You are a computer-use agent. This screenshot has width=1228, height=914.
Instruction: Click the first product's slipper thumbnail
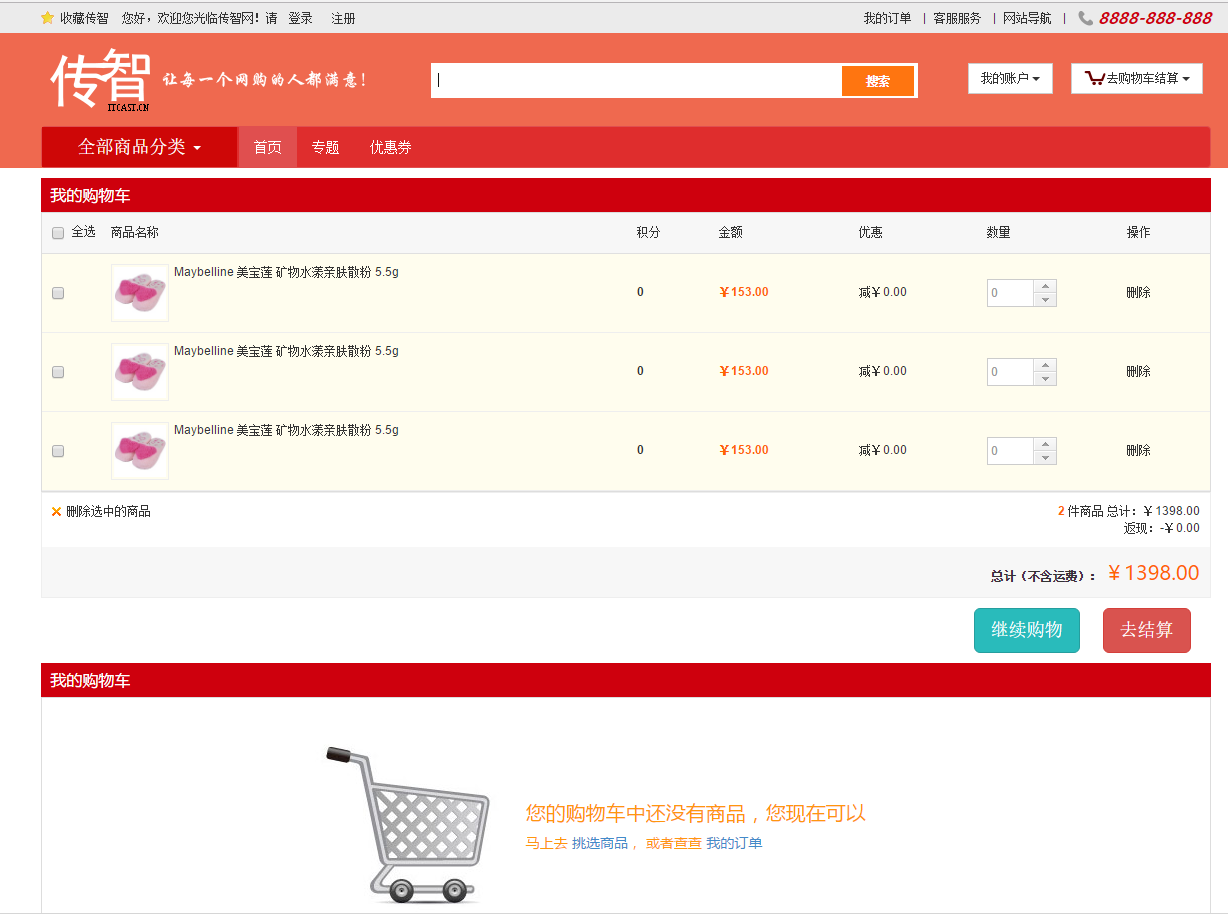[140, 293]
